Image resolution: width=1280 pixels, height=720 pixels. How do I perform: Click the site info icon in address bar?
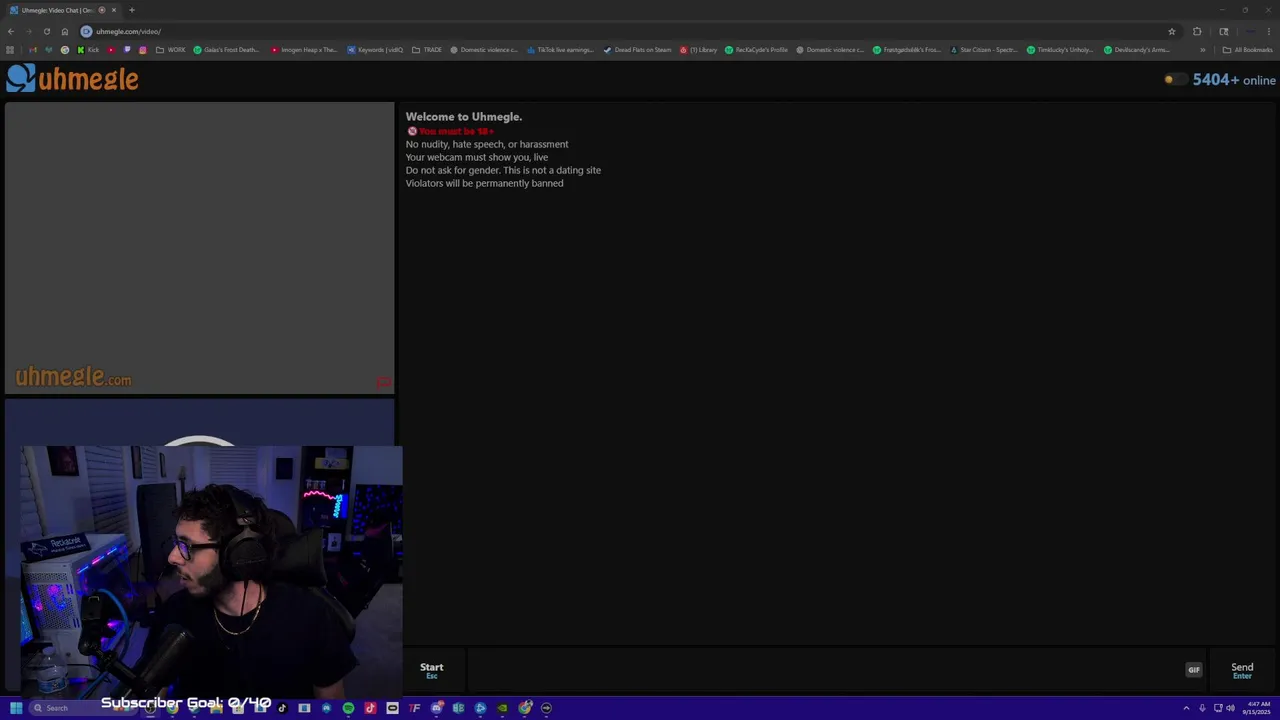point(86,31)
